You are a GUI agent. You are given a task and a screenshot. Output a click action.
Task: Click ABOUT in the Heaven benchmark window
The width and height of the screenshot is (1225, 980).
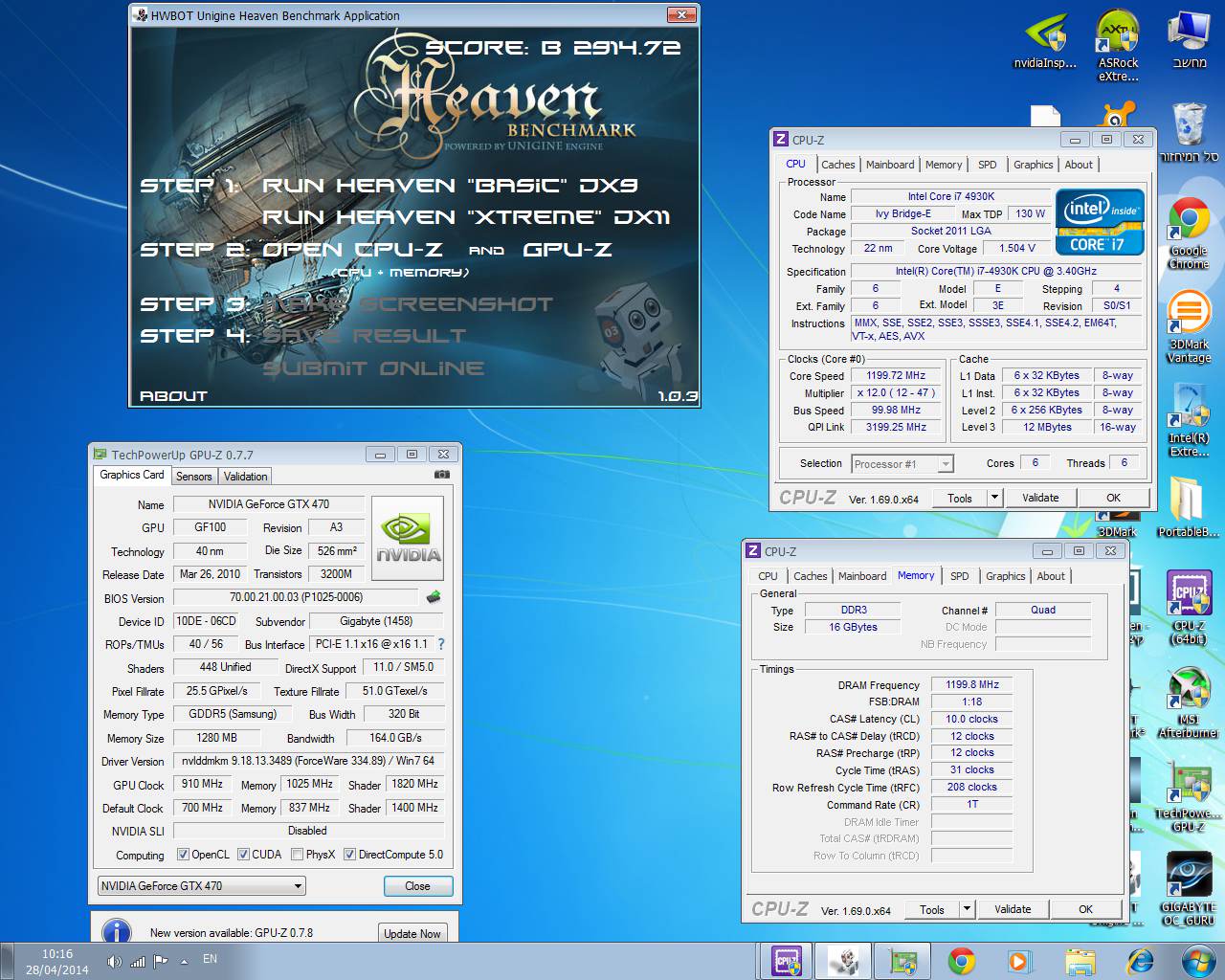click(173, 395)
